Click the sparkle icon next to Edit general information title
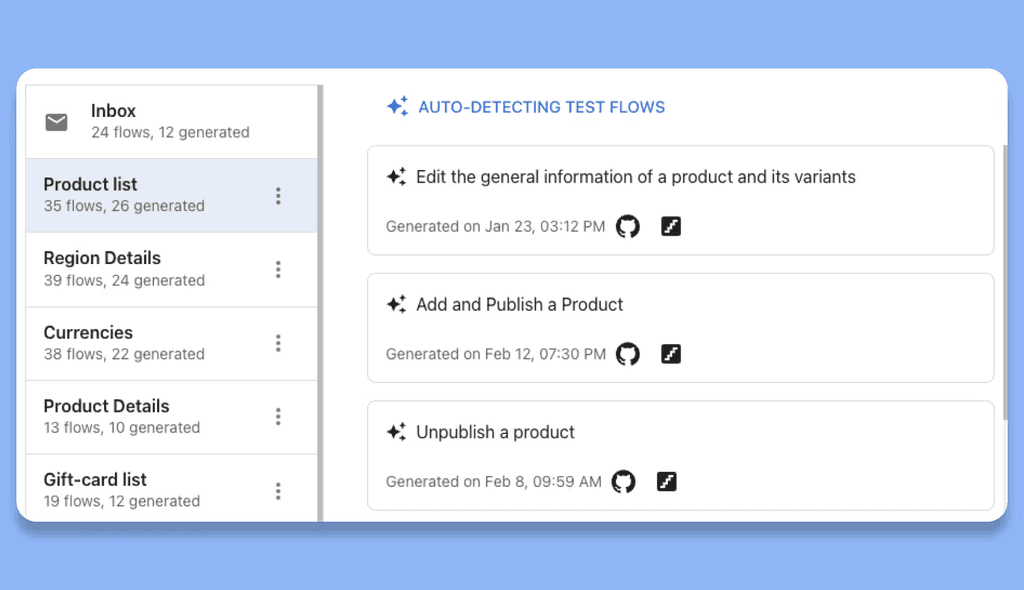The height and width of the screenshot is (590, 1024). pos(396,176)
